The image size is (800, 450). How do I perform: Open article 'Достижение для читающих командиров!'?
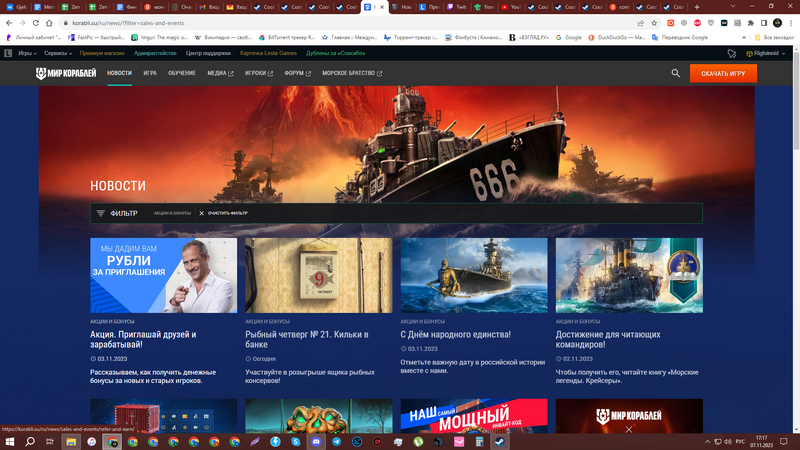click(608, 339)
